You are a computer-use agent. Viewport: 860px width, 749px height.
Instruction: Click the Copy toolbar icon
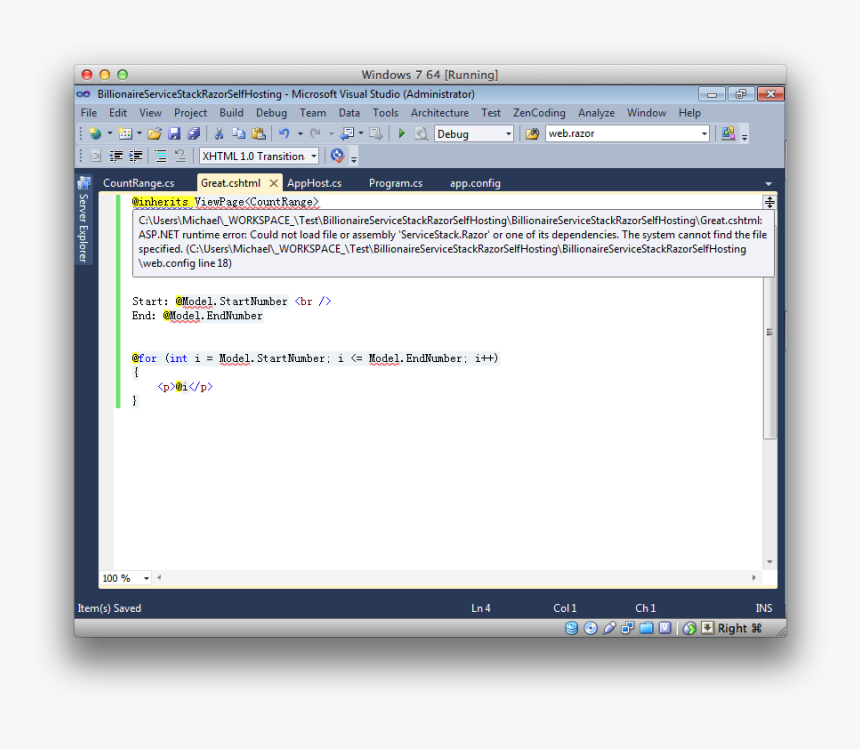[239, 133]
